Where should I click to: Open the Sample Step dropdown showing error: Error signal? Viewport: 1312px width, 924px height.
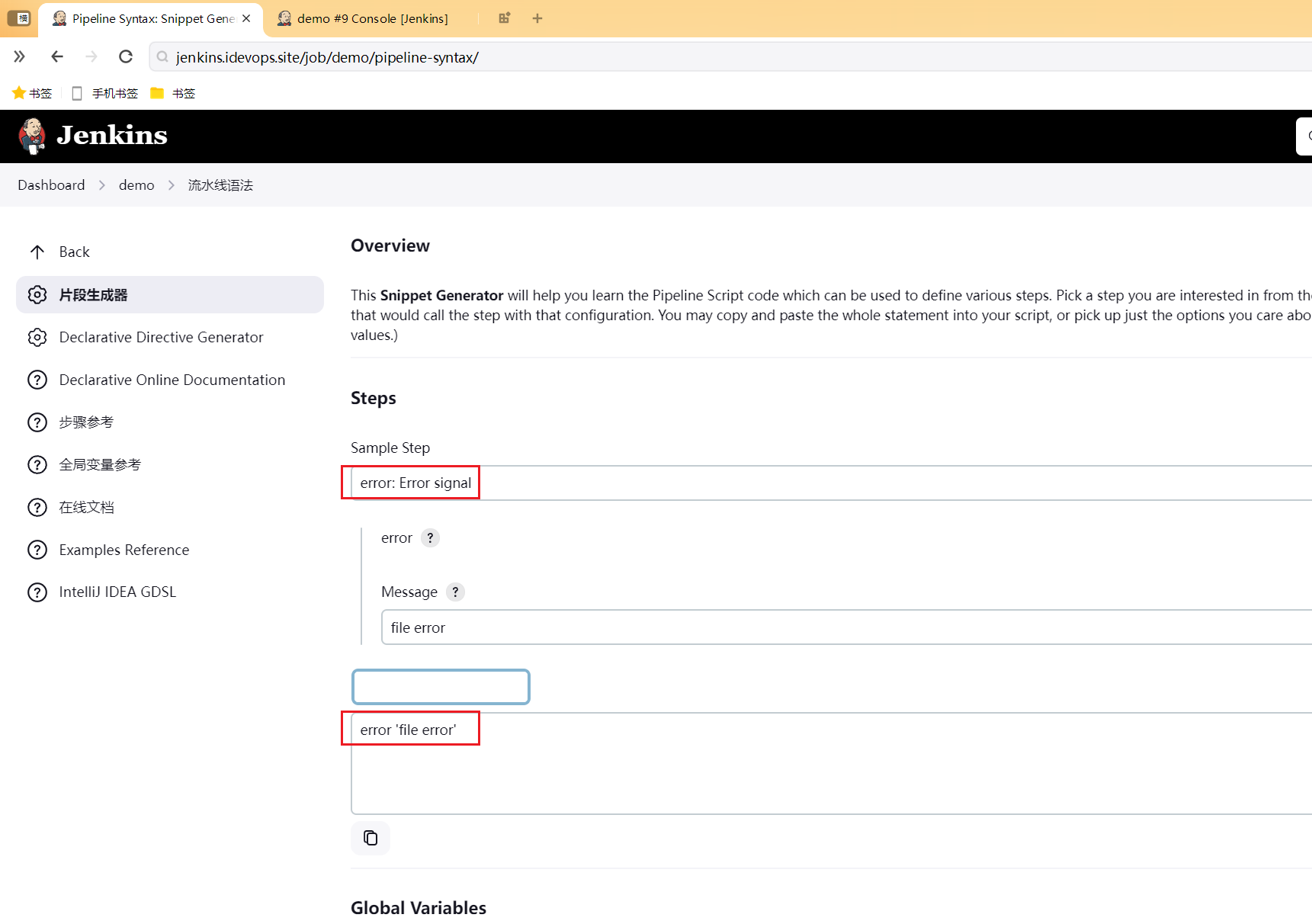(x=831, y=483)
